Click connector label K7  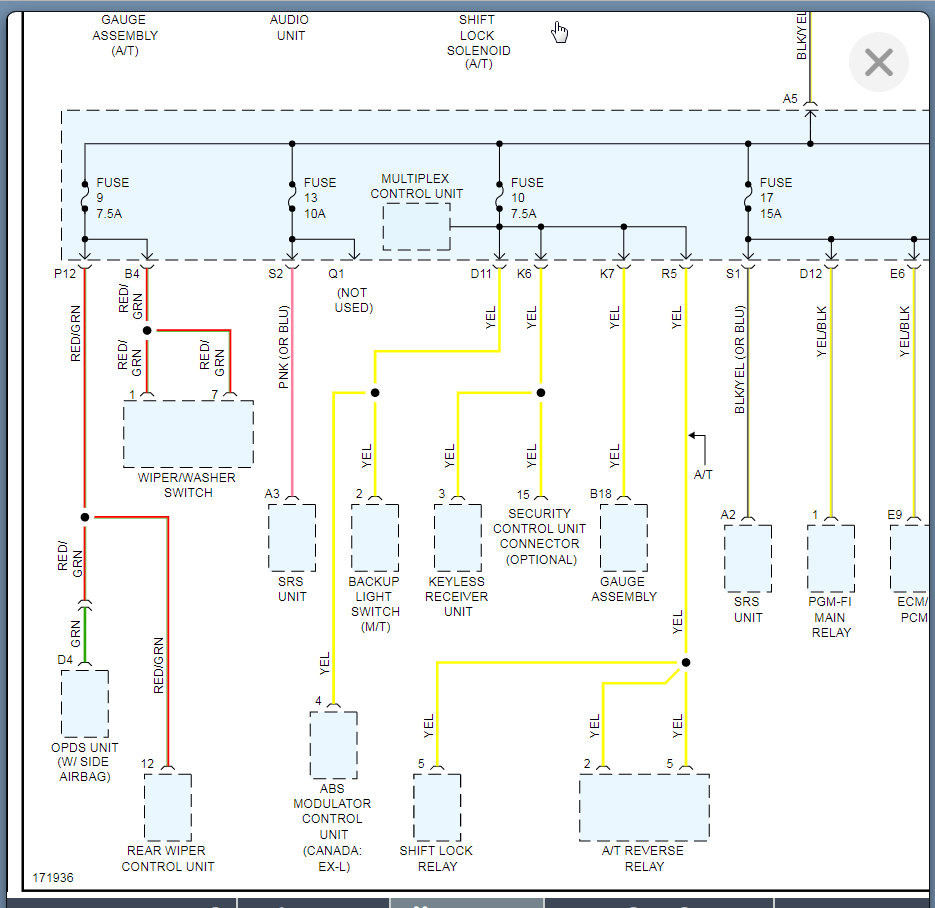pyautogui.click(x=607, y=274)
